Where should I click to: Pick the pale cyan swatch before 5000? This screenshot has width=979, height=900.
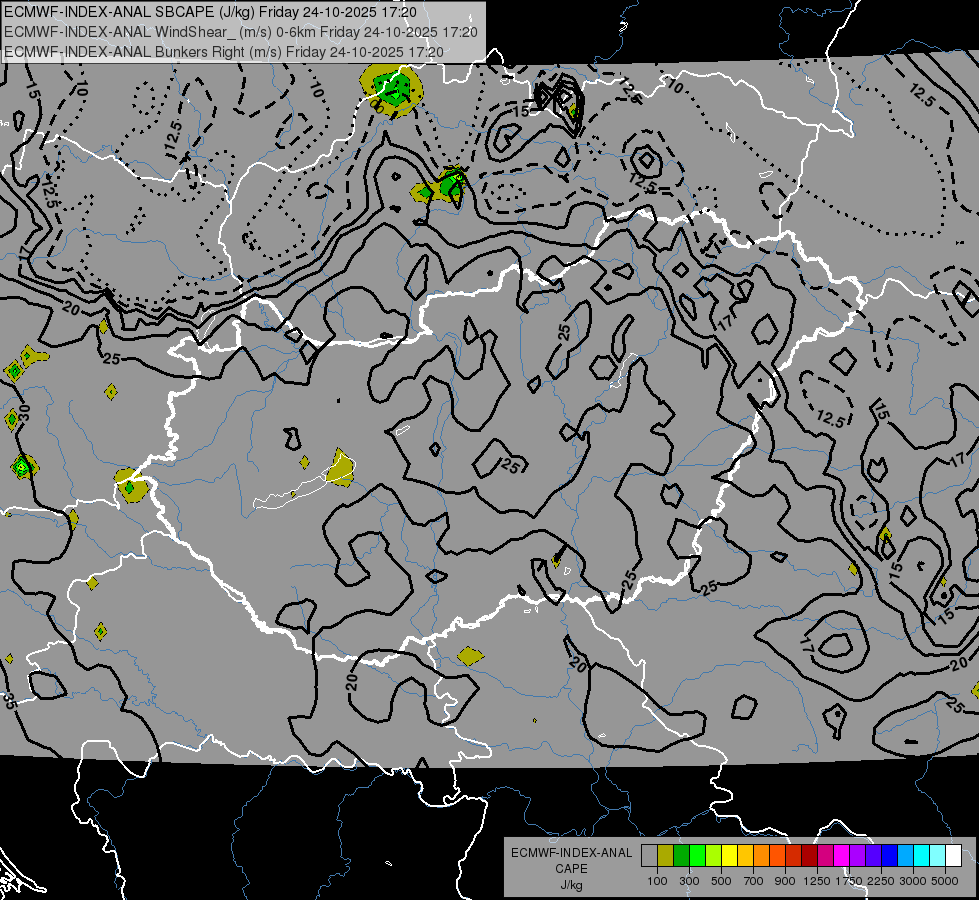938,856
